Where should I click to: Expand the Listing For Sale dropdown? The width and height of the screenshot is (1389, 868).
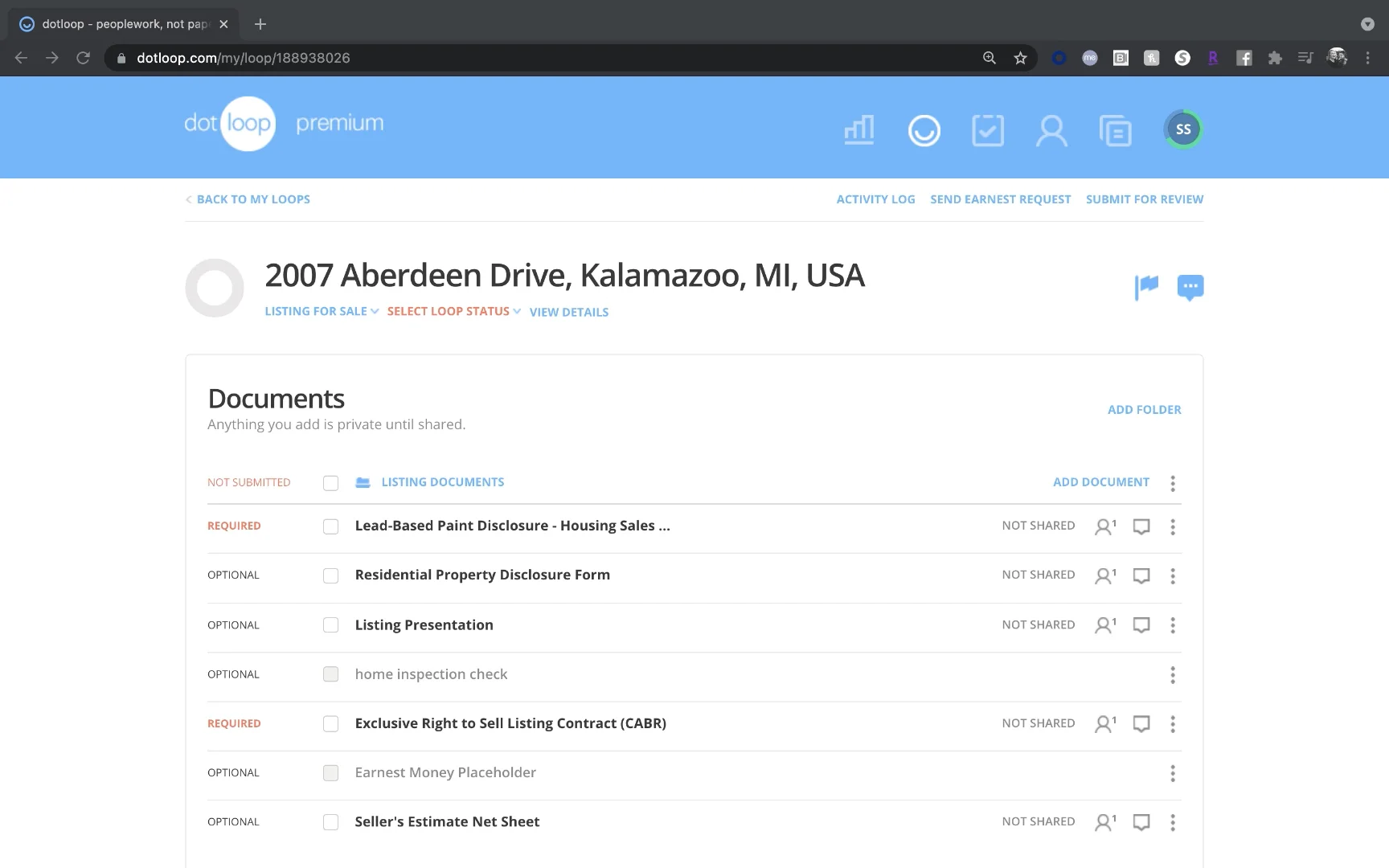point(322,312)
